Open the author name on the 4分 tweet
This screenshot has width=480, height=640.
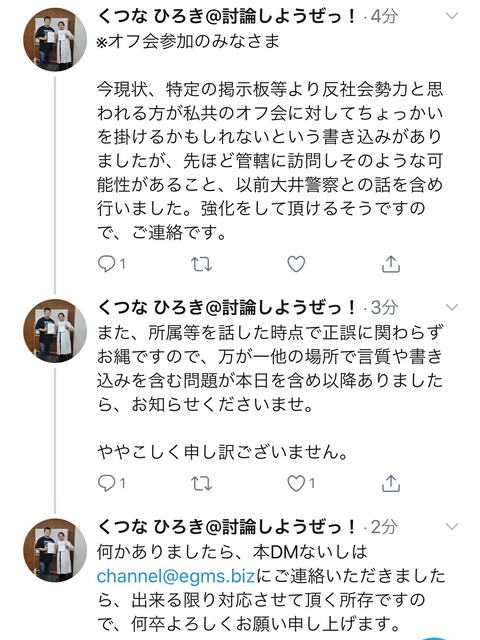228,16
